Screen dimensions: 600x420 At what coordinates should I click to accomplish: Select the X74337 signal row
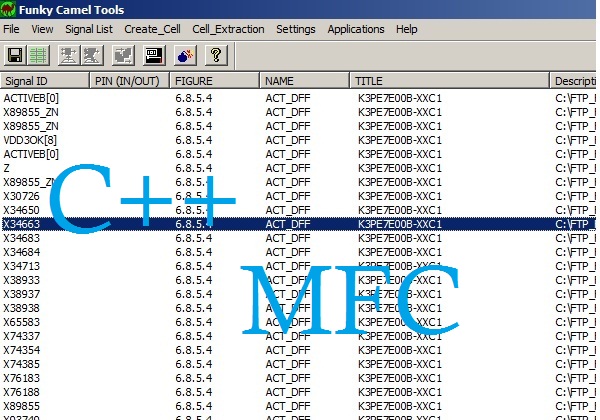tap(298, 336)
